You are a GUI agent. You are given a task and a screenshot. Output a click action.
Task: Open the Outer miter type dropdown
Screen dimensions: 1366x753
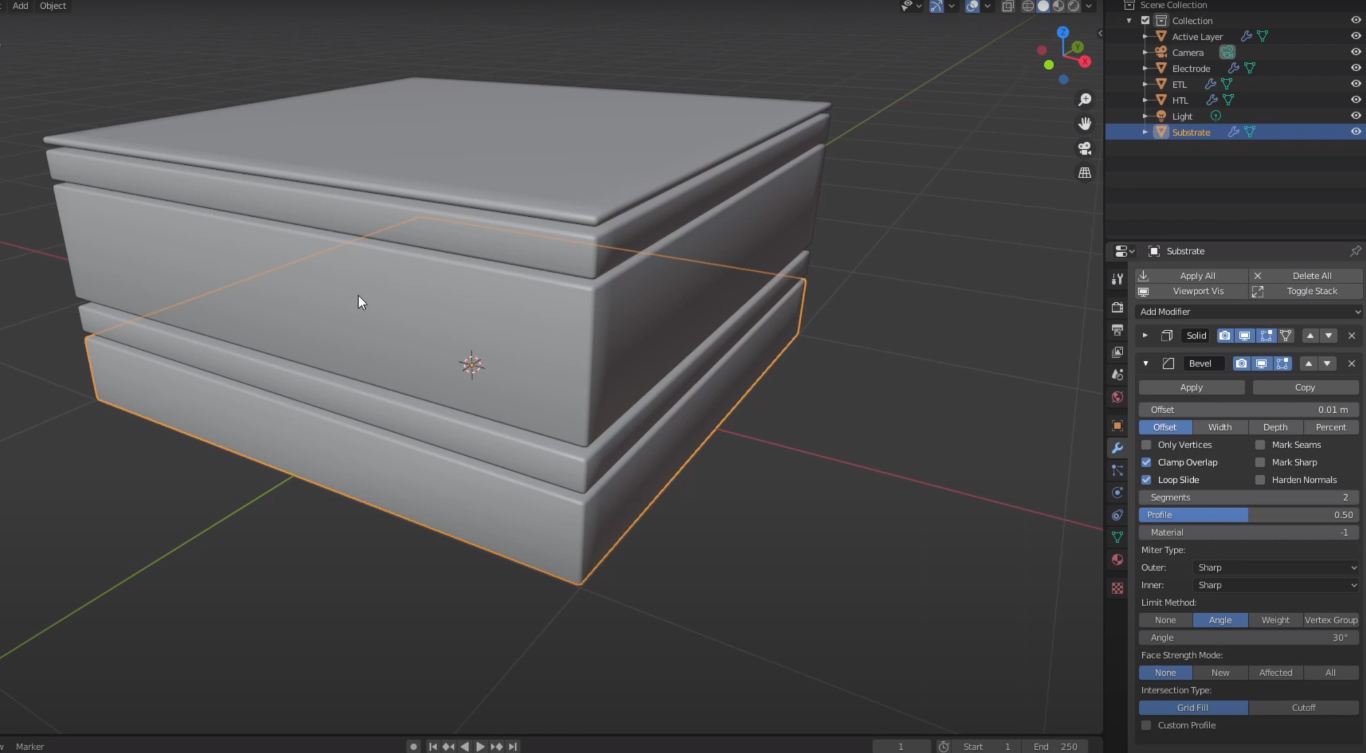[x=1277, y=568]
